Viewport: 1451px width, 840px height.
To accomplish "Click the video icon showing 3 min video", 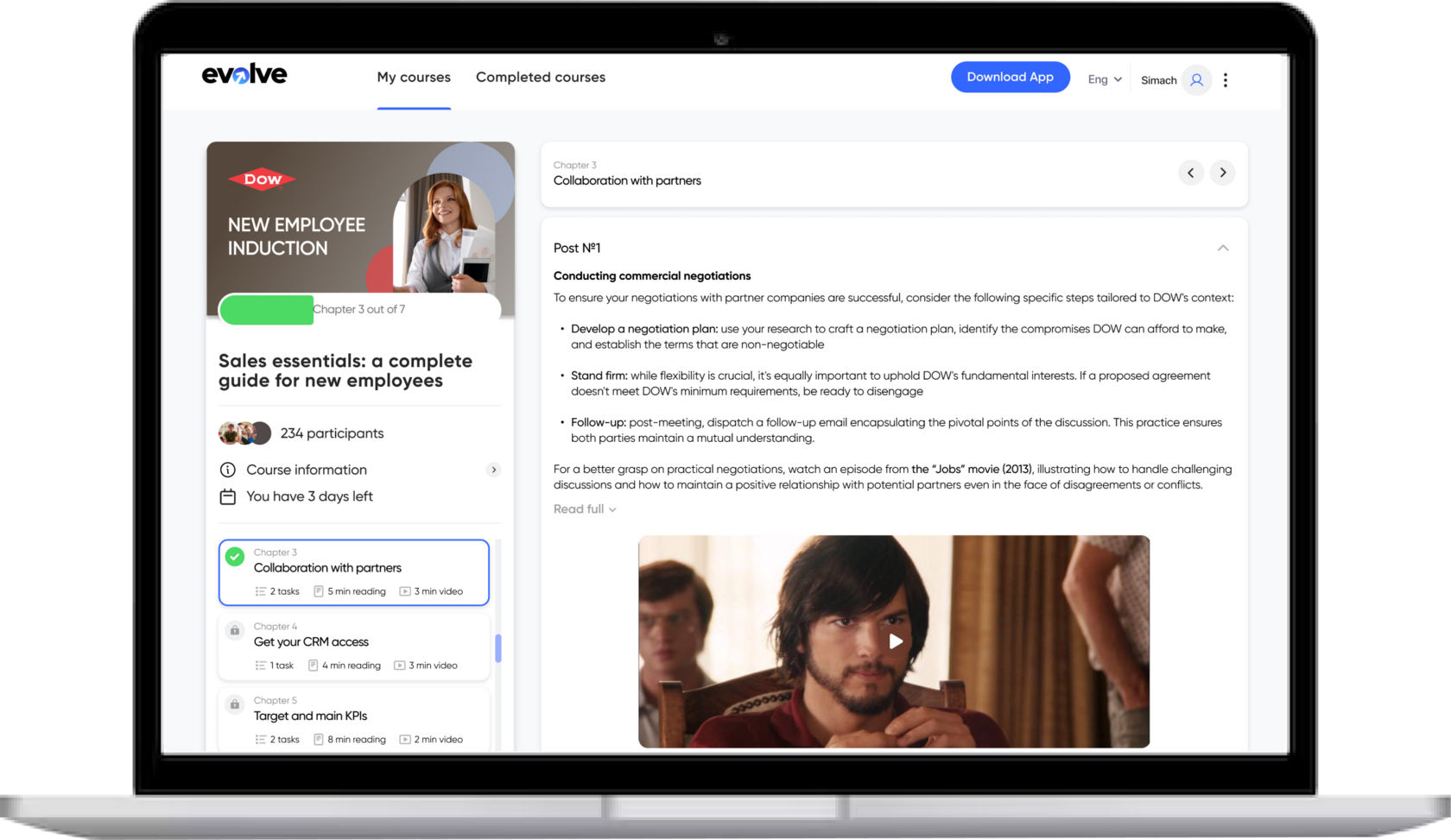I will click(x=404, y=591).
